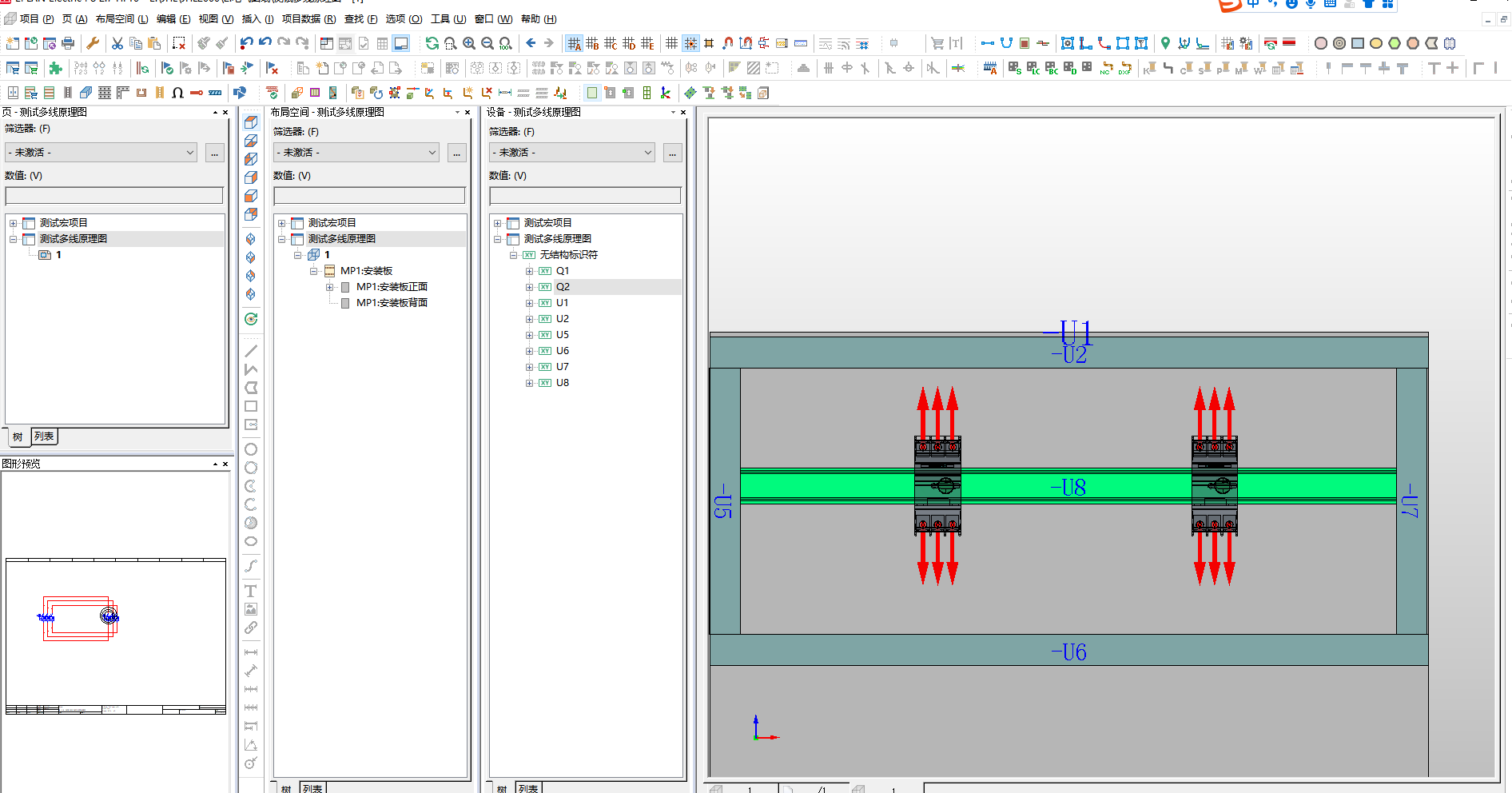Click the 数值 input field in 设备 navigator
The height and width of the screenshot is (793, 1512).
(585, 195)
